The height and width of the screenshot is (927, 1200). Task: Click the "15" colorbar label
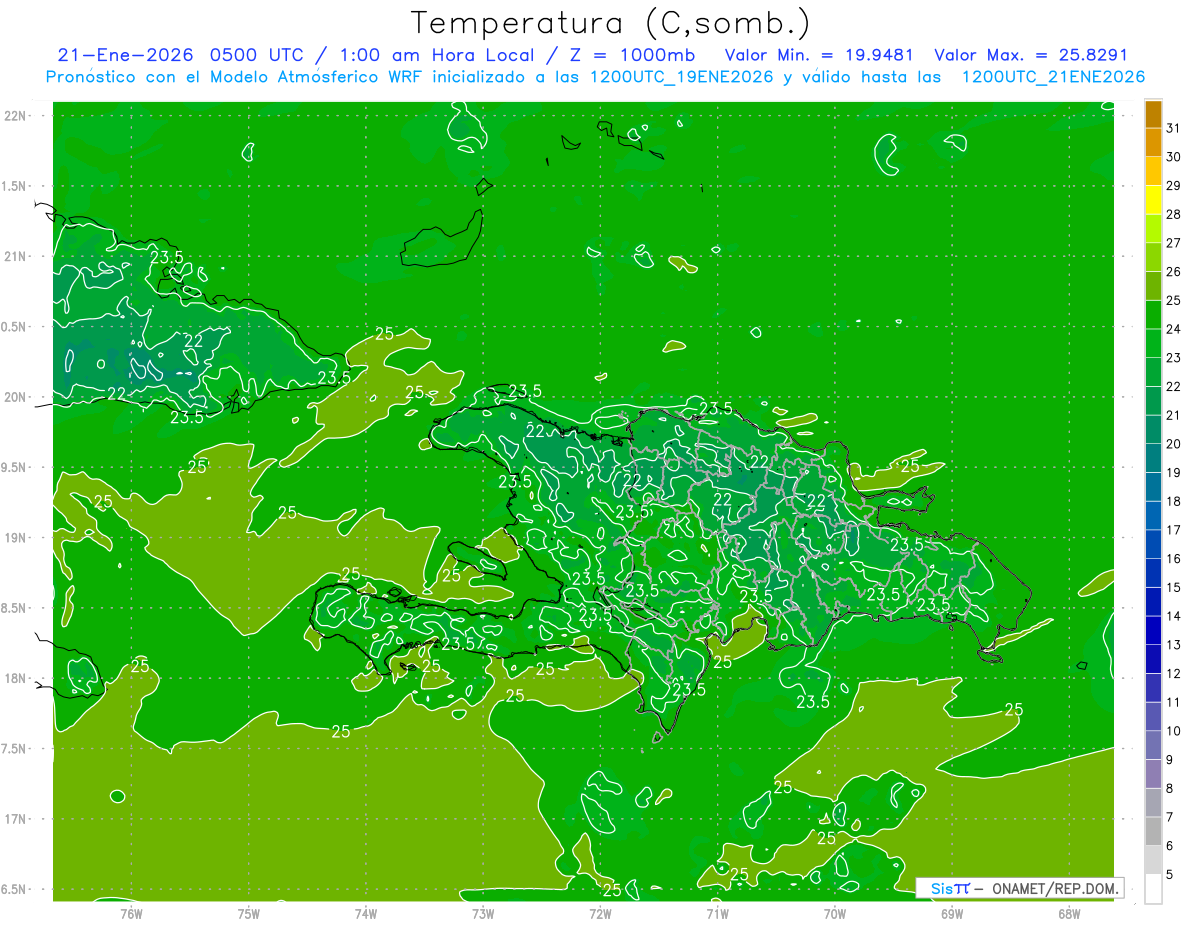pyautogui.click(x=1174, y=587)
